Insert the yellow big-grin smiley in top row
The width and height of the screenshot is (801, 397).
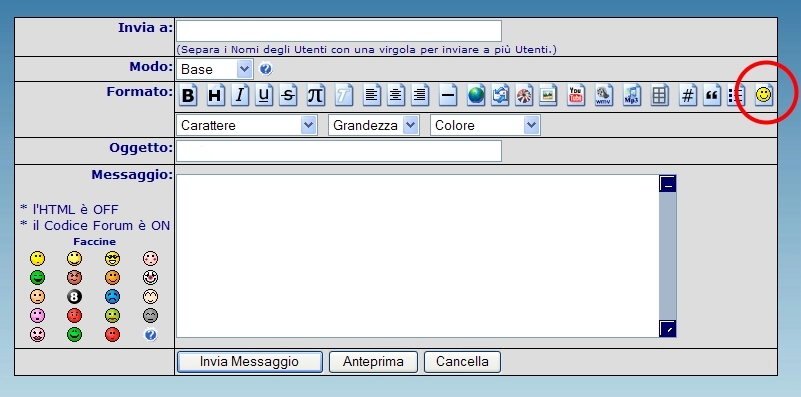75,259
